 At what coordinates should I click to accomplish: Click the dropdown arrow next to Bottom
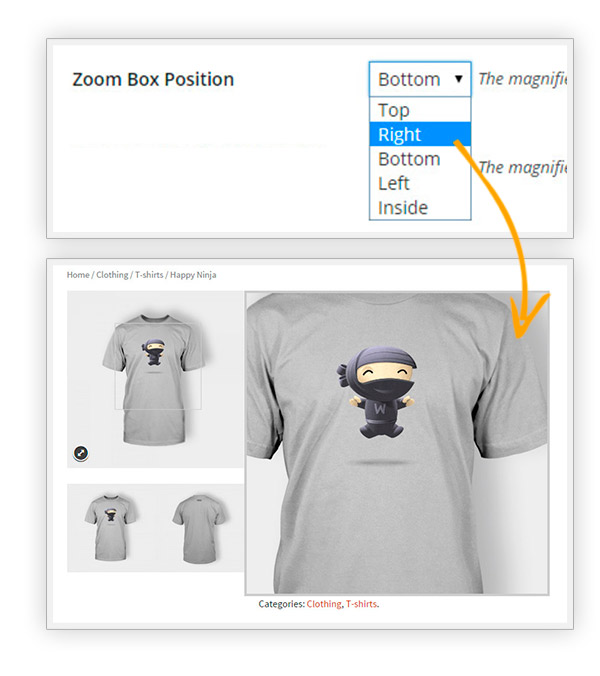click(x=459, y=79)
